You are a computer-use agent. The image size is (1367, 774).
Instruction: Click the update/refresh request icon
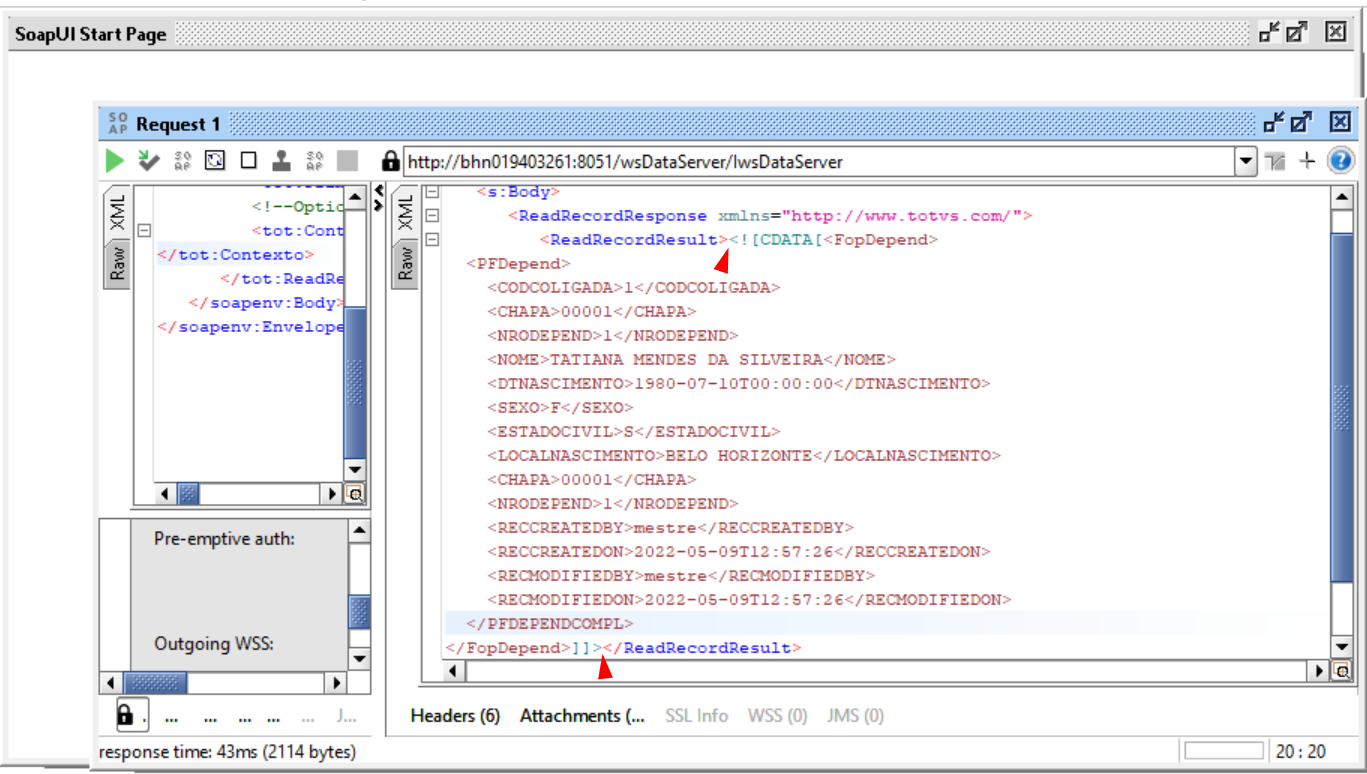215,160
